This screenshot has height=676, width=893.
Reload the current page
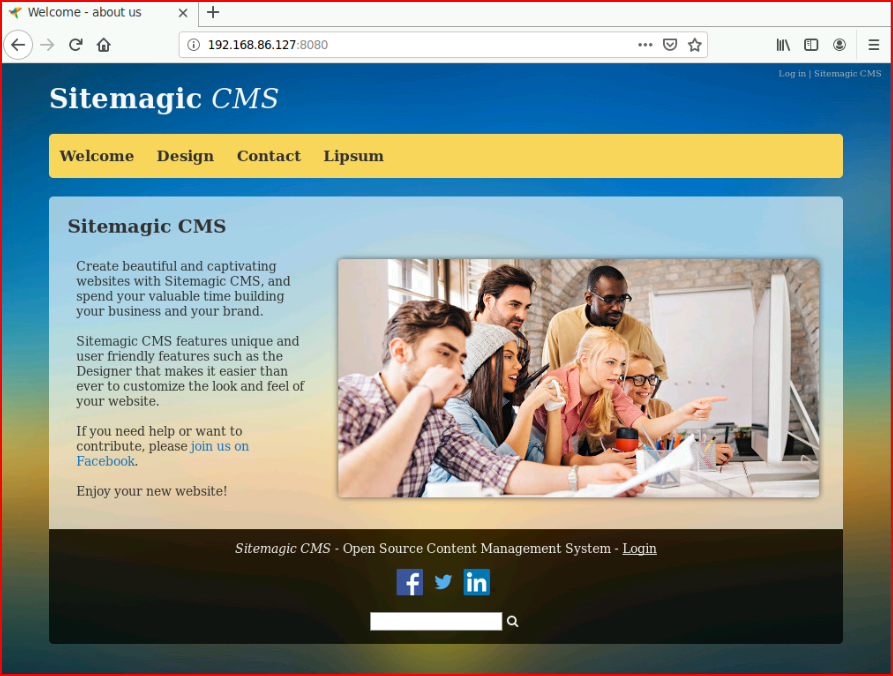click(76, 44)
